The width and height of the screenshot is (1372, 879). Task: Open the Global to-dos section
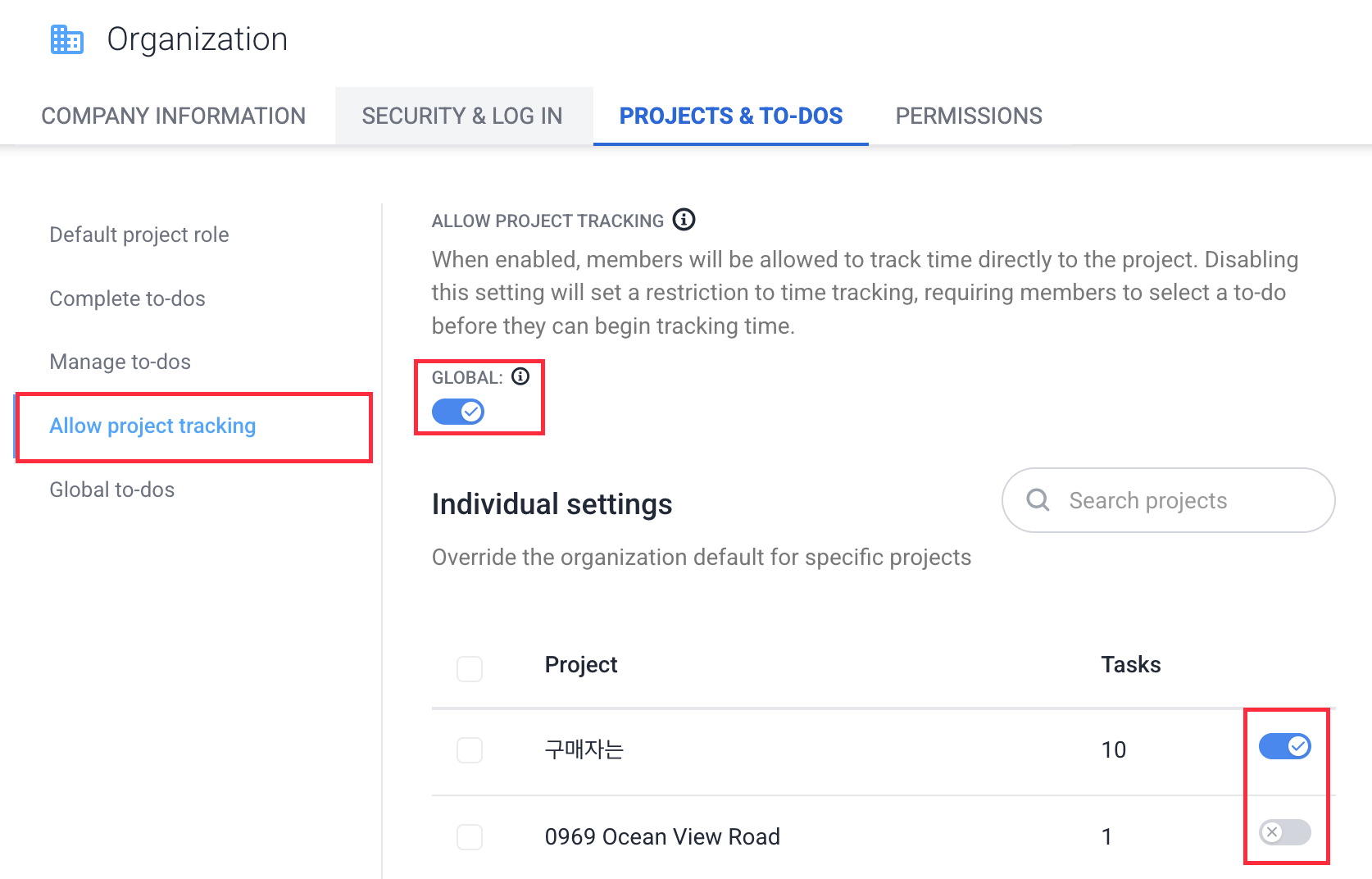[x=111, y=490]
